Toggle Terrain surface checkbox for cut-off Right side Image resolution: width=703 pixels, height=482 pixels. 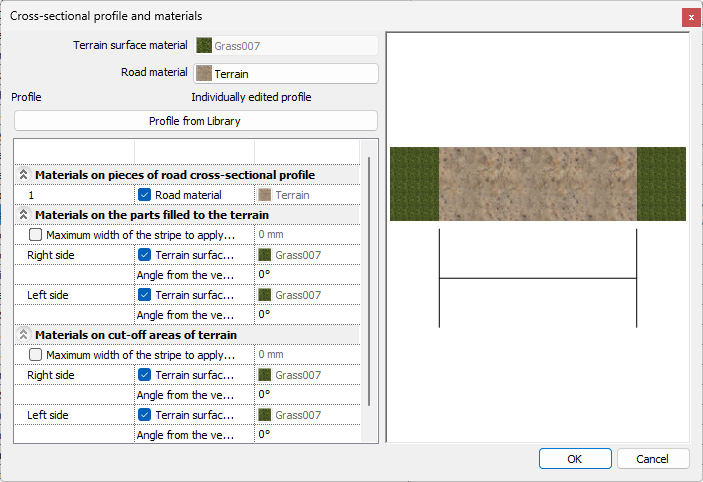145,375
